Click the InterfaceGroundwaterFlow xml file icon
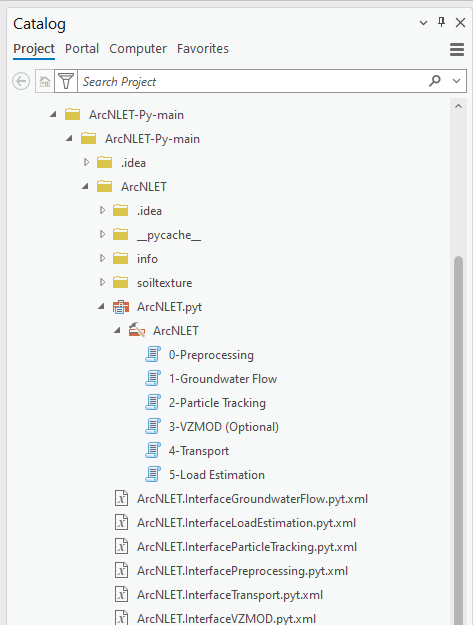Screen dimensions: 473x625 click(122, 499)
